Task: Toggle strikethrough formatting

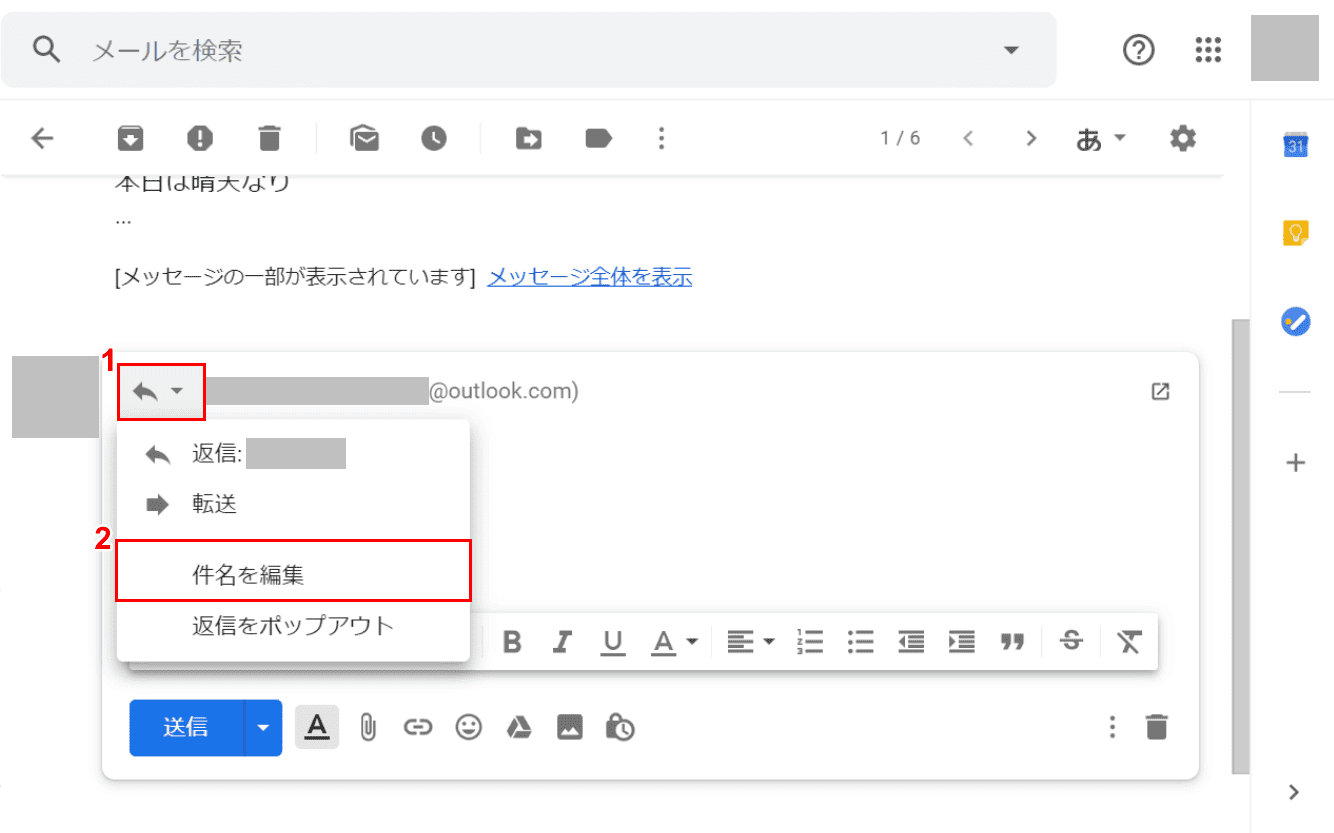Action: (x=1072, y=642)
